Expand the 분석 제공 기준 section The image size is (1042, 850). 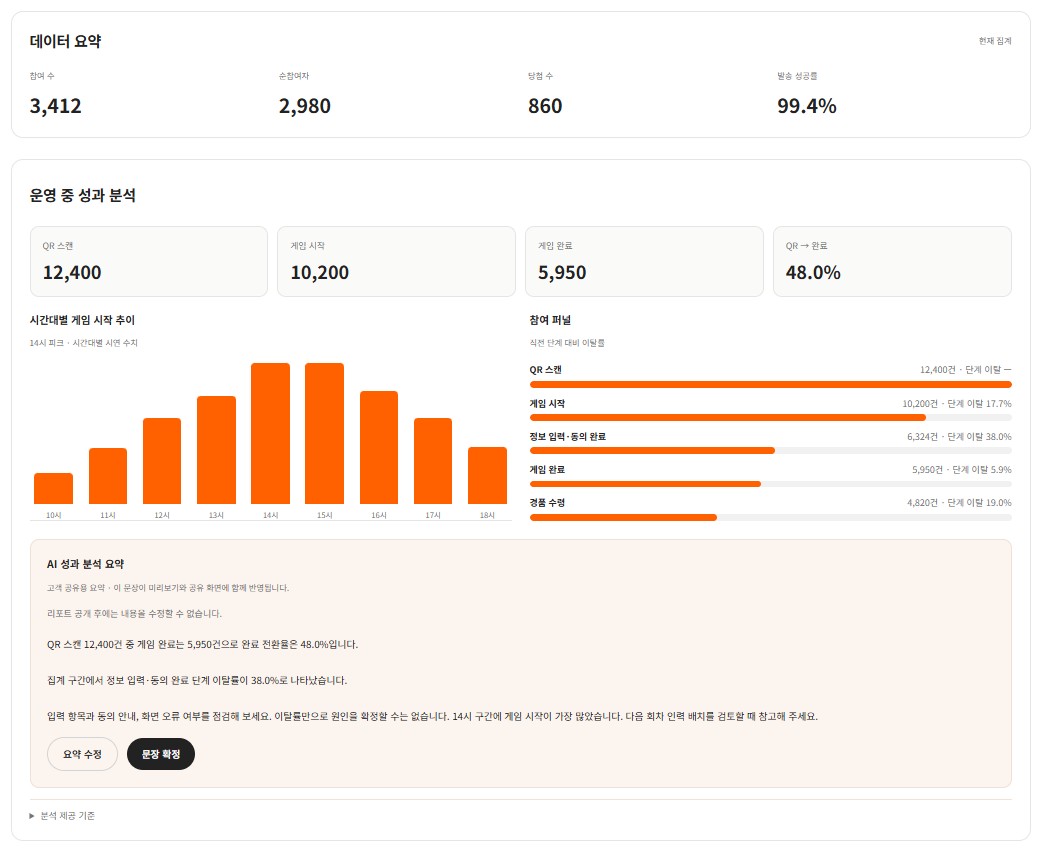(x=62, y=815)
